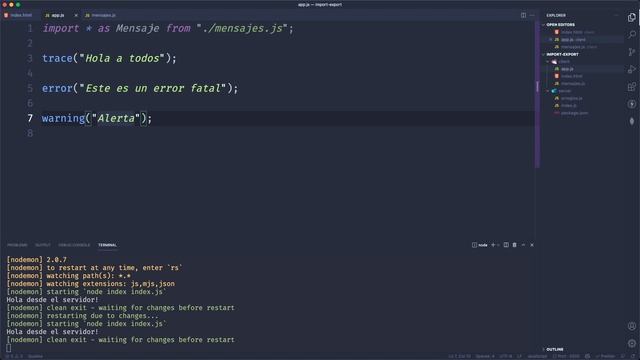The width and height of the screenshot is (640, 360).
Task: Click the Port status bar item
Action: click(x=566, y=356)
